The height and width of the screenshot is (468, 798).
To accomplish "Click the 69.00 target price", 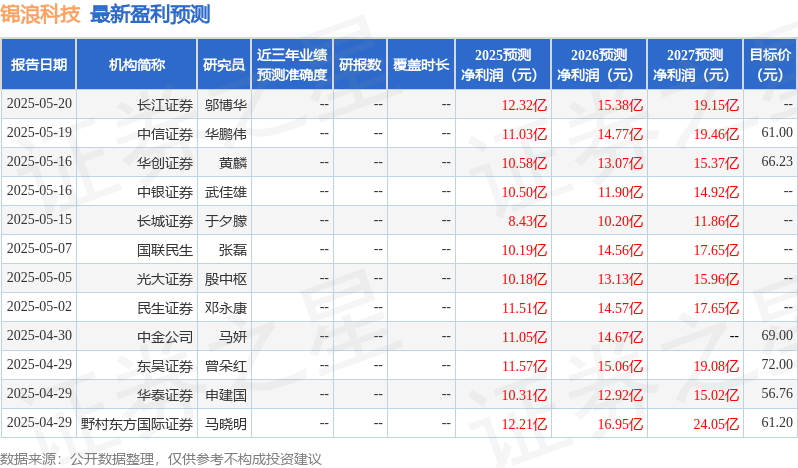I will click(x=777, y=336).
